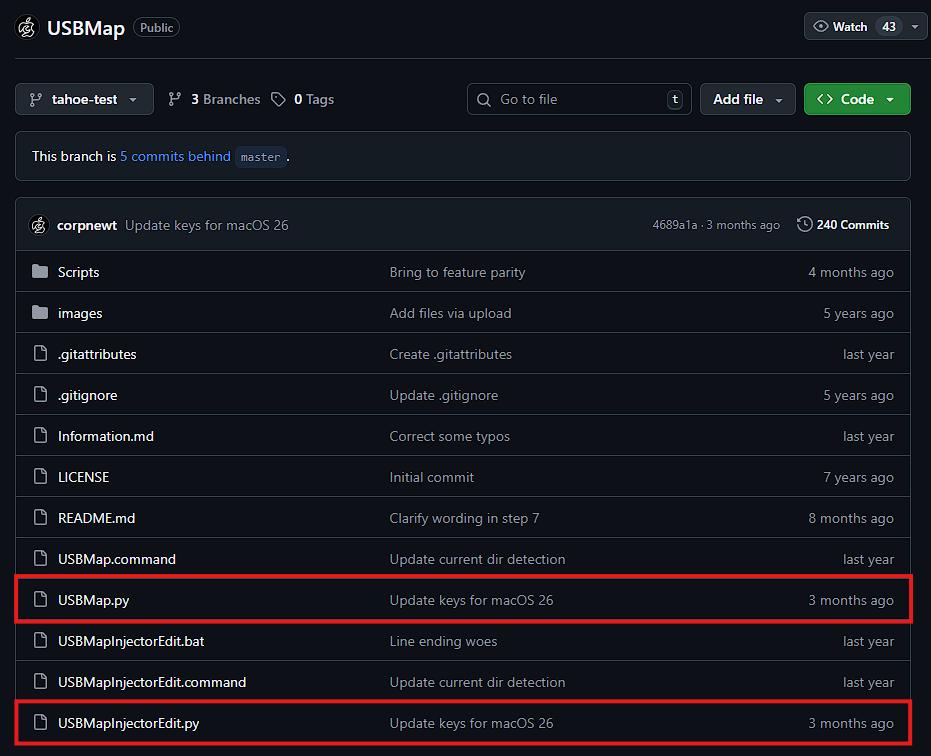Open the LICENSE file
Screen dimensions: 931x756
[x=84, y=477]
